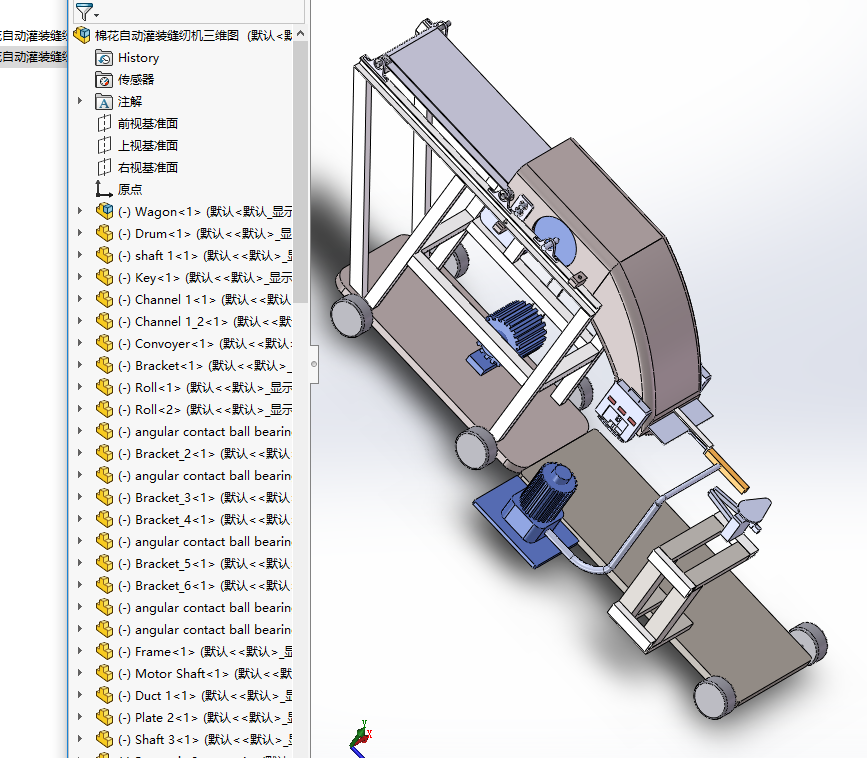Expand the Convoyer<1> component
867x758 pixels.
click(x=80, y=342)
